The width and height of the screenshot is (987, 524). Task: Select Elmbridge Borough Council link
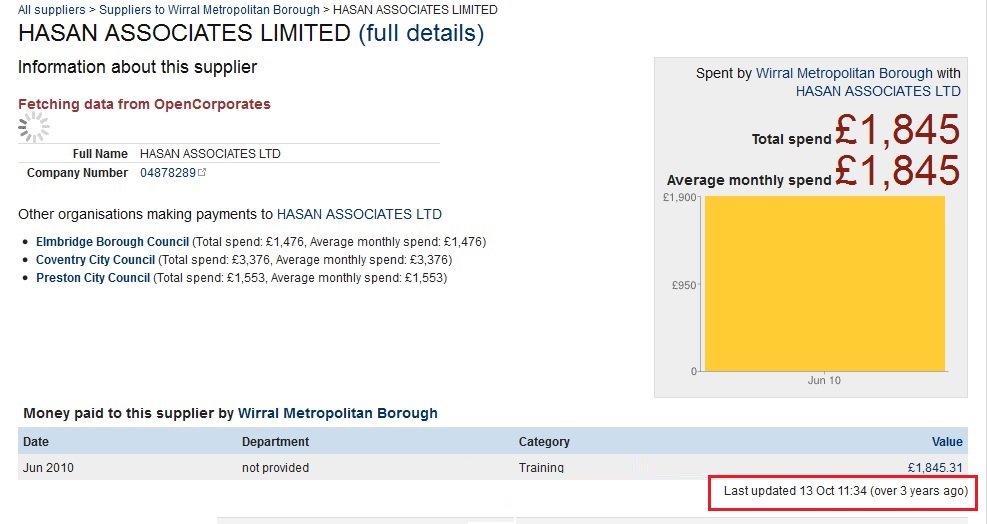pos(112,242)
